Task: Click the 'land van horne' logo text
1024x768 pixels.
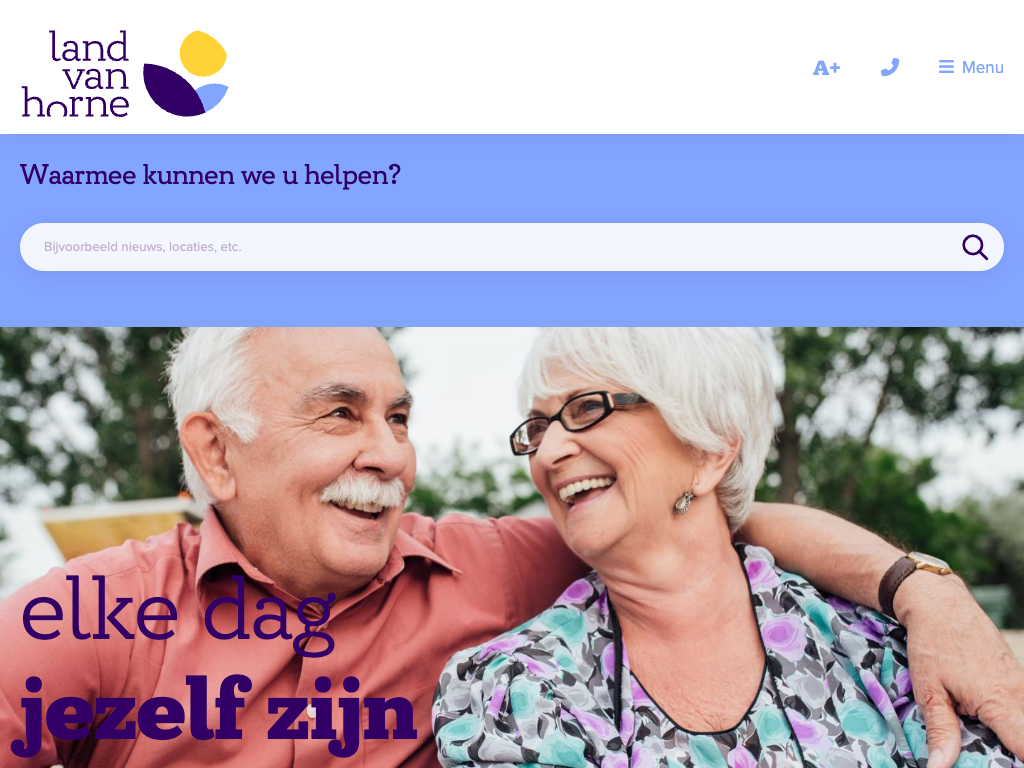Action: click(x=76, y=74)
